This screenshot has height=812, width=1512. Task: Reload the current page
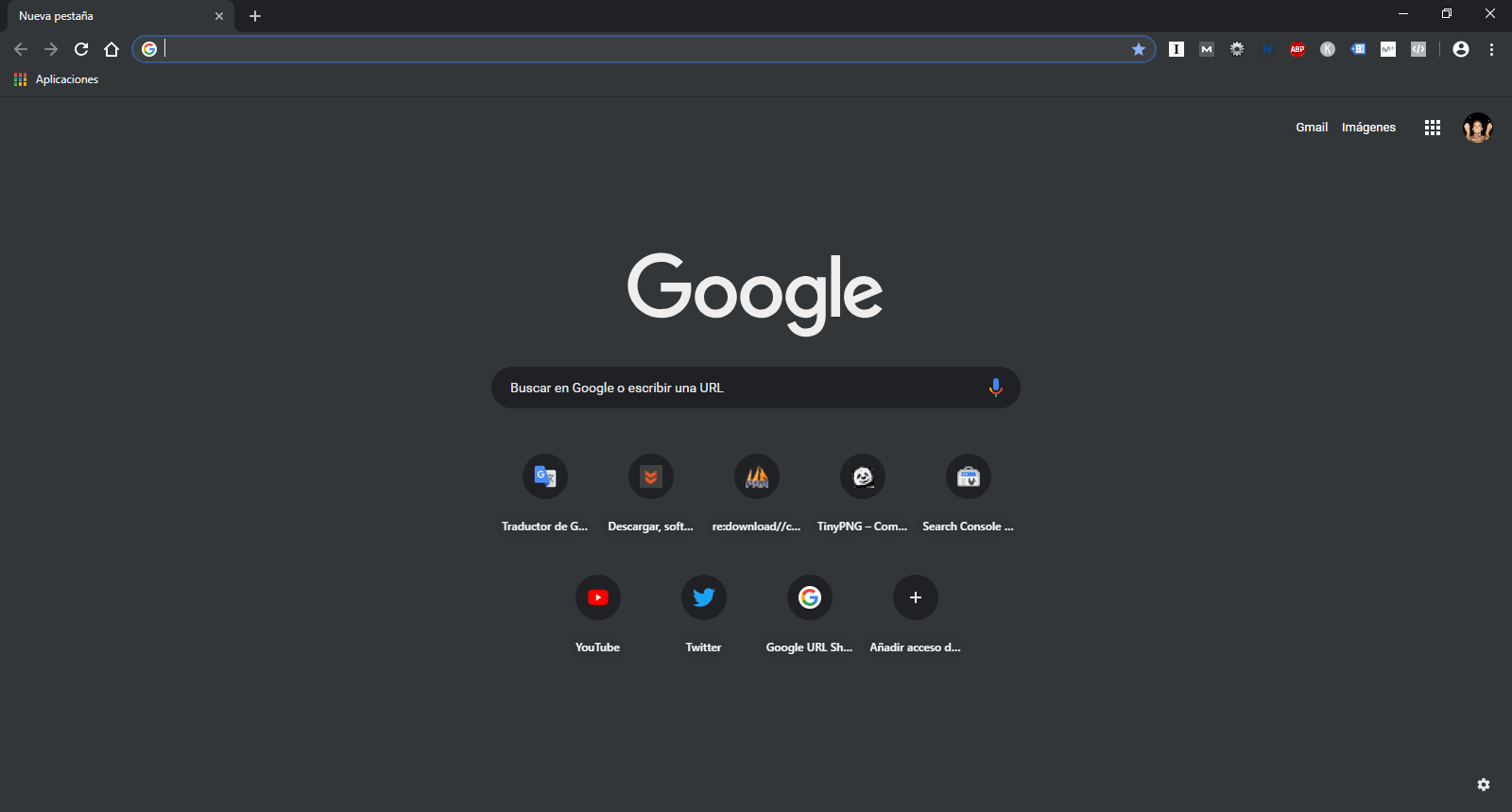pyautogui.click(x=81, y=49)
